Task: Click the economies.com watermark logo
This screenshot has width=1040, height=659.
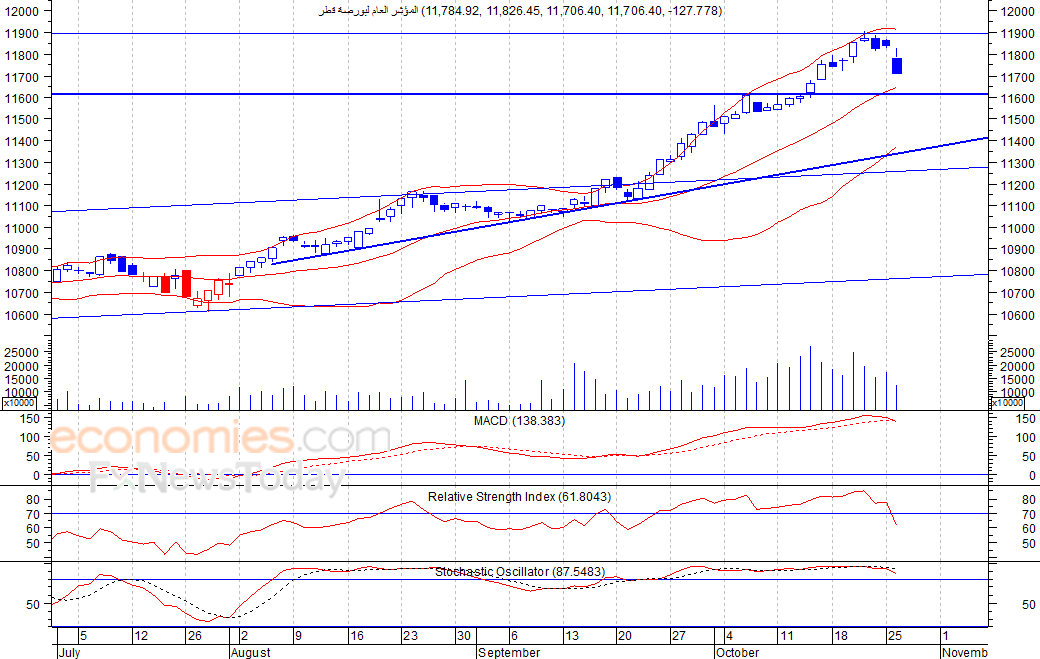Action: point(221,438)
